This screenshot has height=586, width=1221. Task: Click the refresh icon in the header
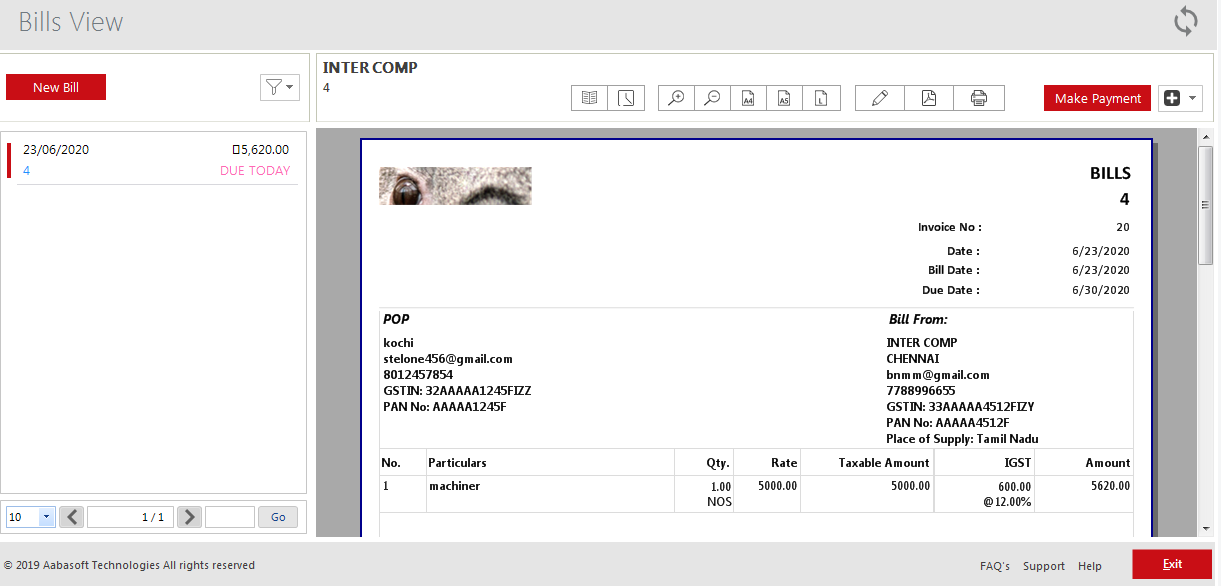click(x=1185, y=22)
